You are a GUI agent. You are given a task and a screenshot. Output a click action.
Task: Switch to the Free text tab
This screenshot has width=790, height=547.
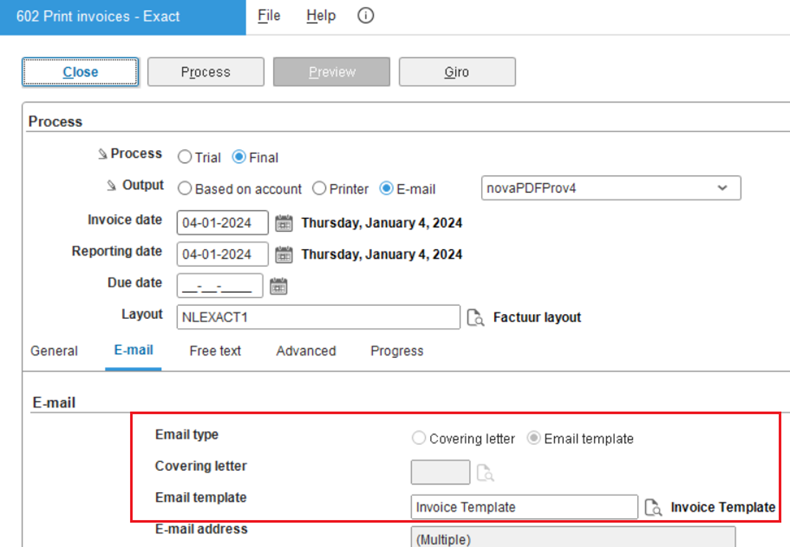tap(215, 351)
